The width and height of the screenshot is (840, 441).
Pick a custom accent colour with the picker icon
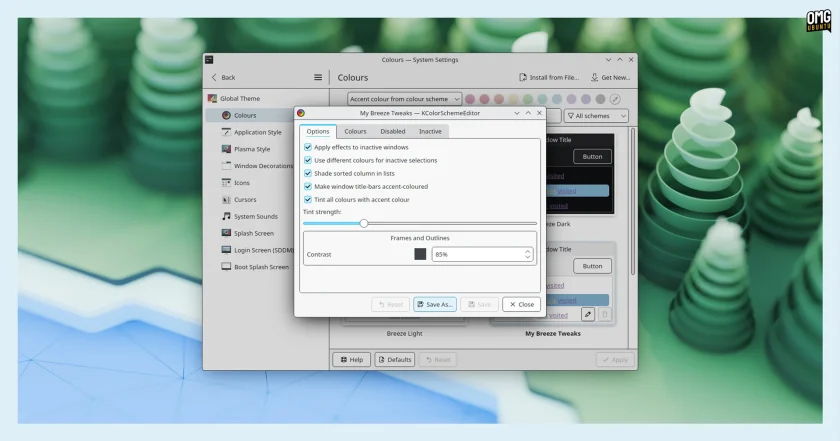tap(615, 99)
